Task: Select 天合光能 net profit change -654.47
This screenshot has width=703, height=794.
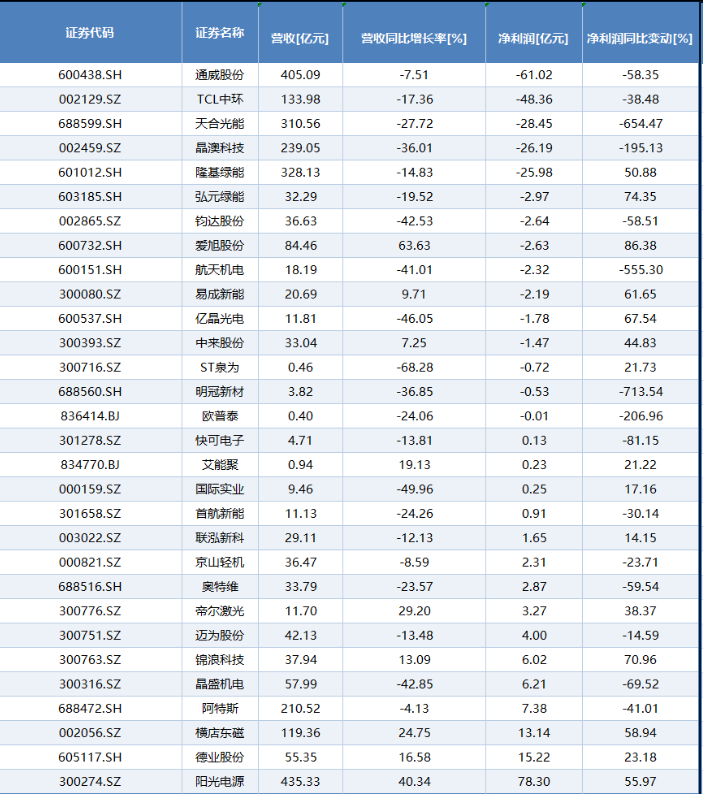Action: (640, 124)
